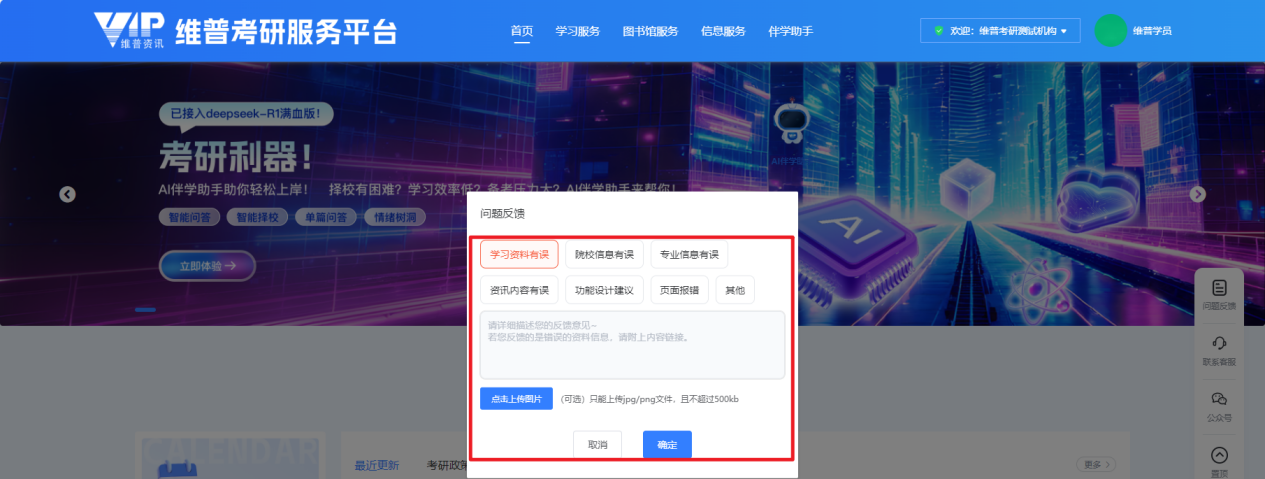Click the 问题反馈 sidebar icon
Viewport: 1265px width, 479px height.
tap(1218, 288)
